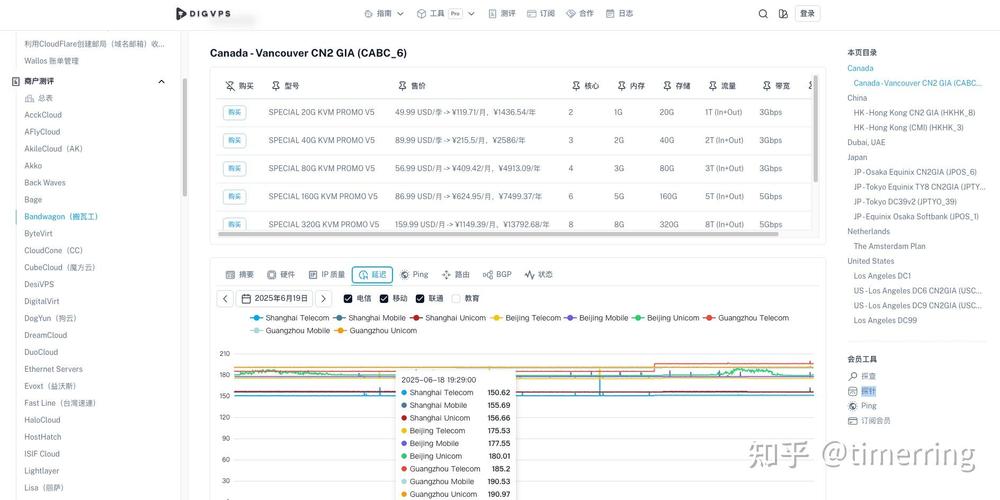
Task: Click pin icon beside 核心 column header
Action: pyautogui.click(x=577, y=85)
